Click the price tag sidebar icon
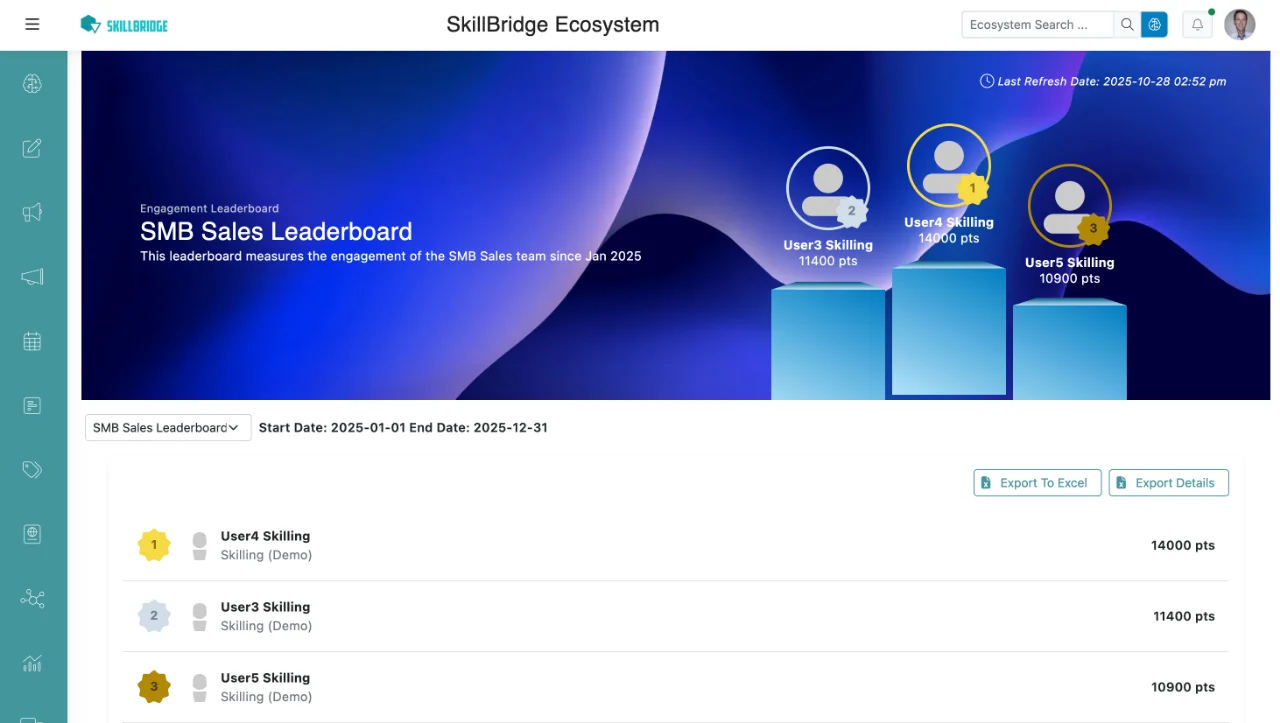The width and height of the screenshot is (1280, 723). (32, 470)
